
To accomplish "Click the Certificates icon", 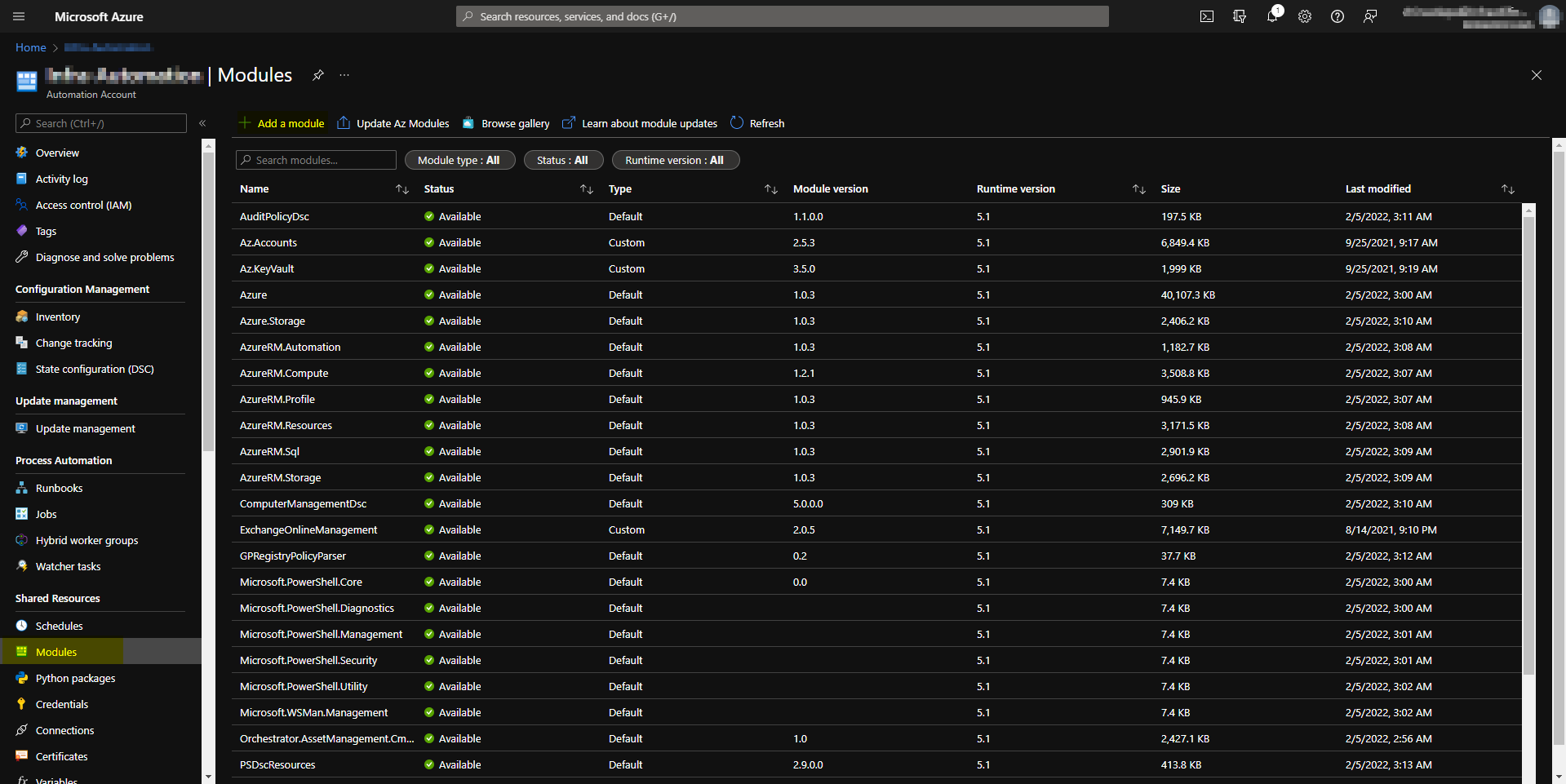I will pyautogui.click(x=22, y=756).
